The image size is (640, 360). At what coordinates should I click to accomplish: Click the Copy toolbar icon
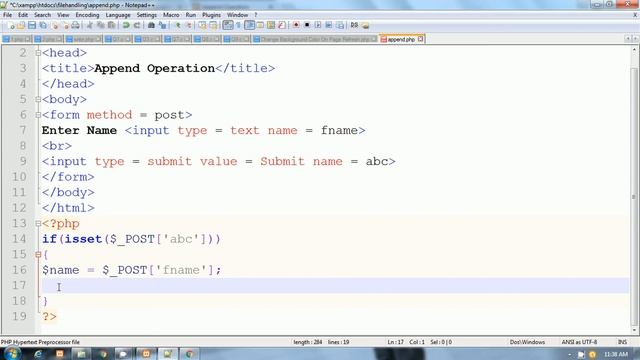click(x=100, y=25)
